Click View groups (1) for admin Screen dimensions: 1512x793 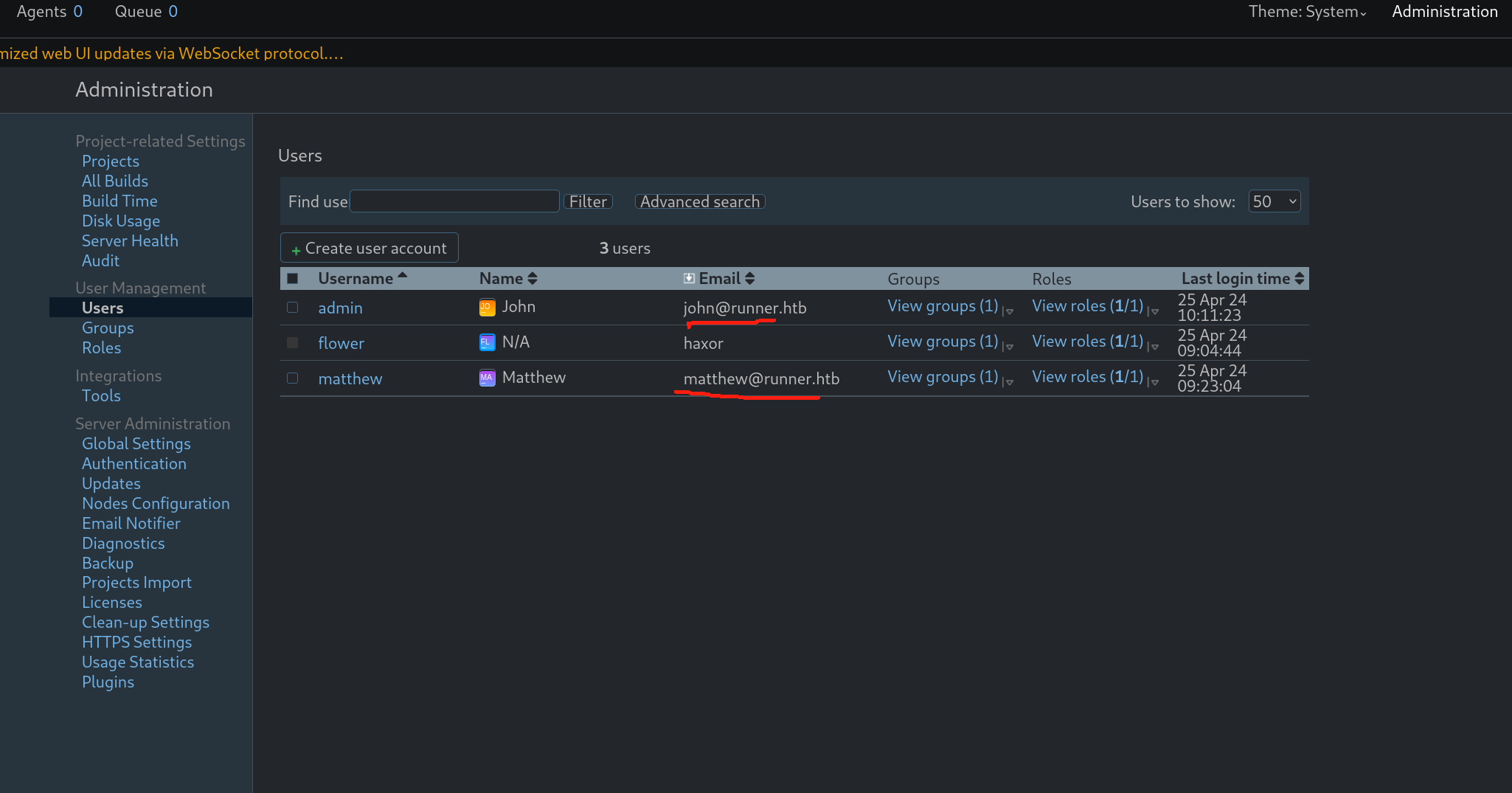(x=943, y=305)
